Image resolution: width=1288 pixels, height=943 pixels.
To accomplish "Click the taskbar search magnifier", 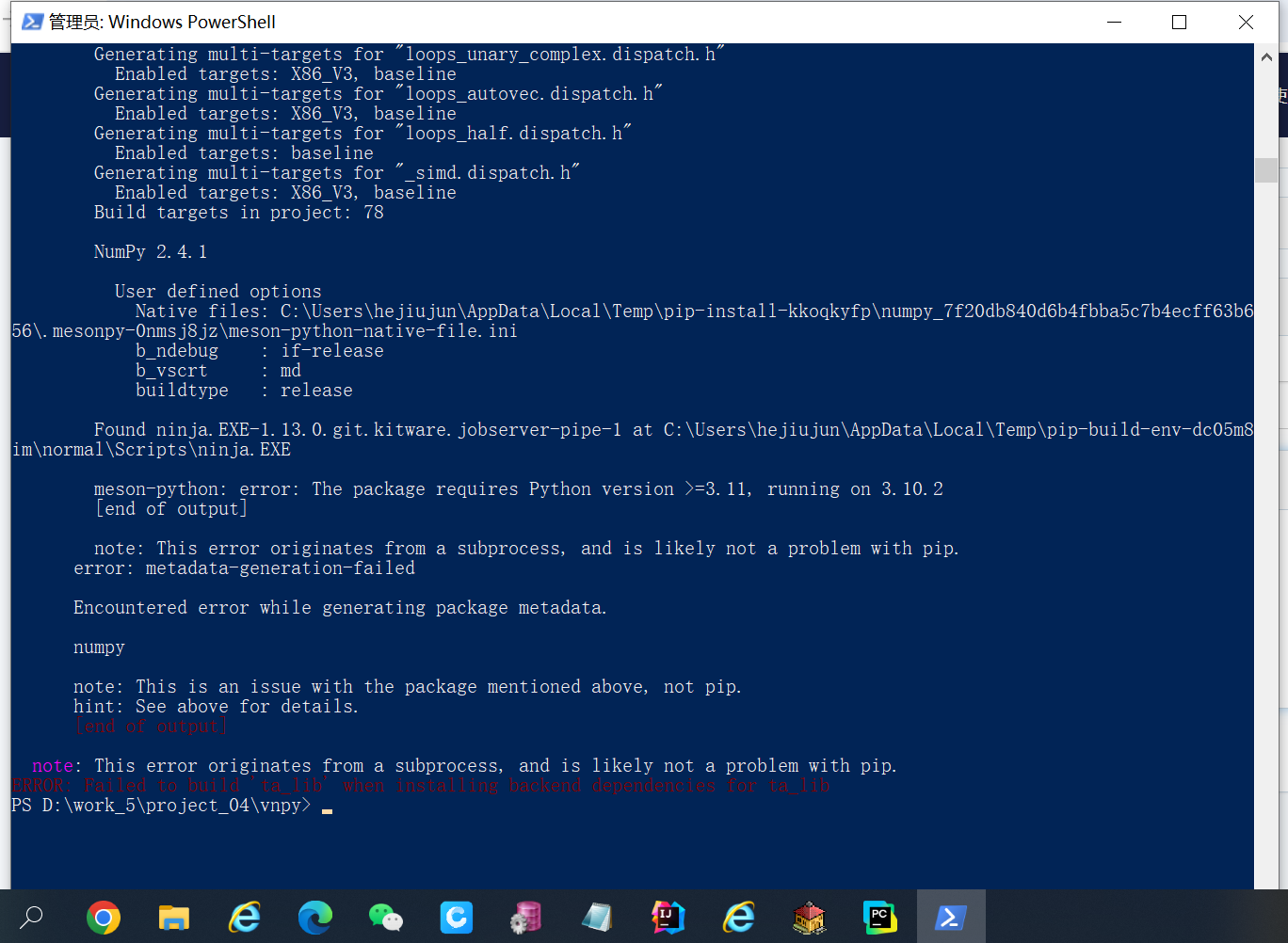I will click(x=32, y=917).
